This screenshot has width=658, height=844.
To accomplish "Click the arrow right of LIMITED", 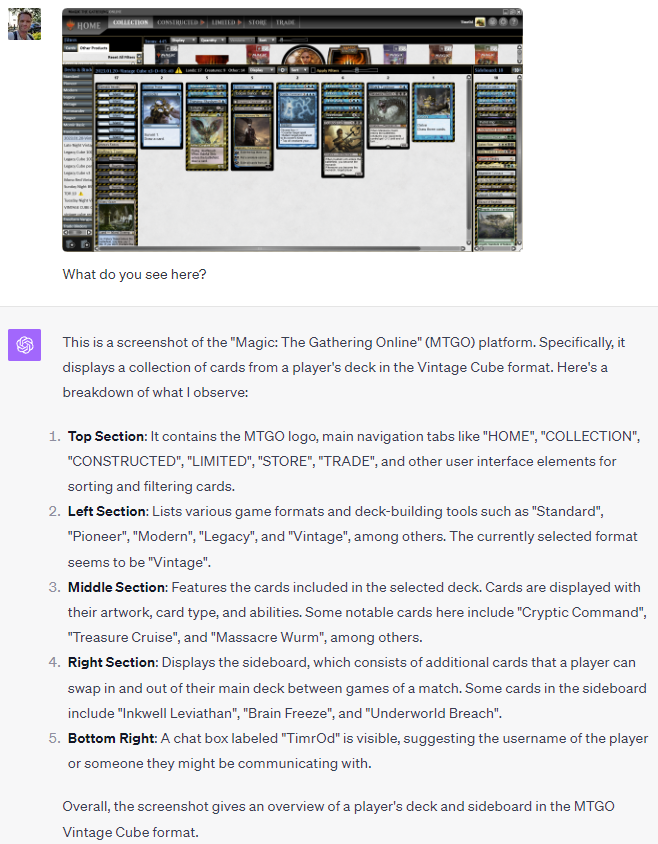I will coord(240,23).
